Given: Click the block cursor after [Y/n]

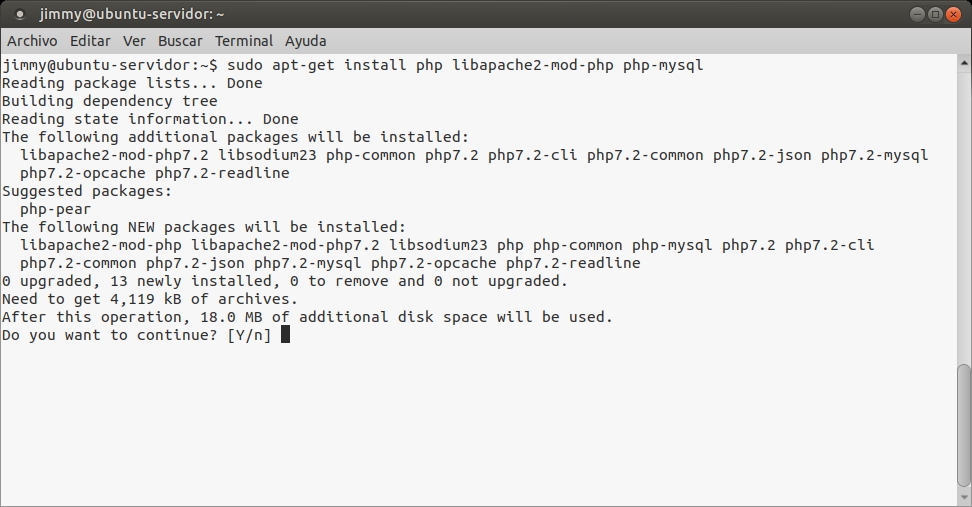Looking at the screenshot, I should [285, 335].
